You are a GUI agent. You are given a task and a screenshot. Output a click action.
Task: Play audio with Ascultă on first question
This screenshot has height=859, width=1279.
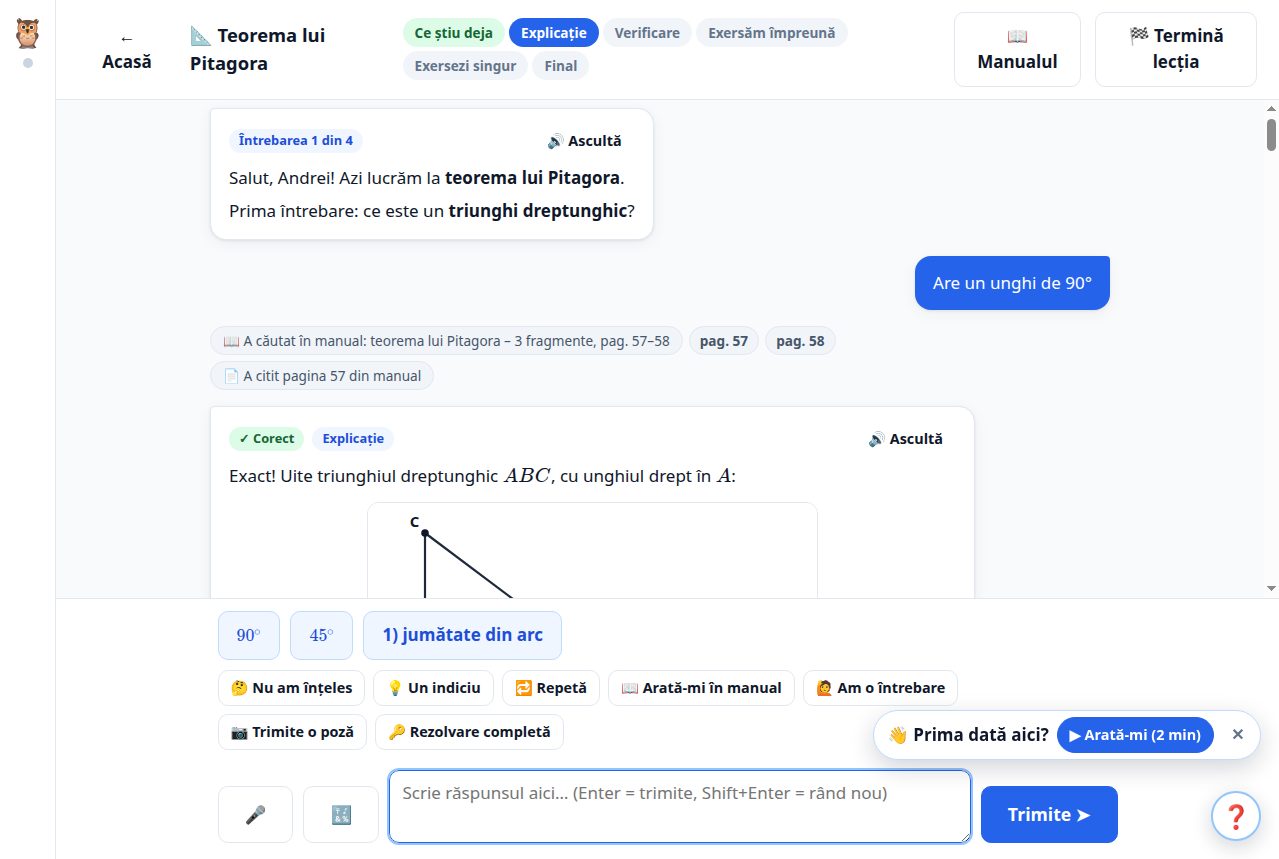[x=584, y=141]
